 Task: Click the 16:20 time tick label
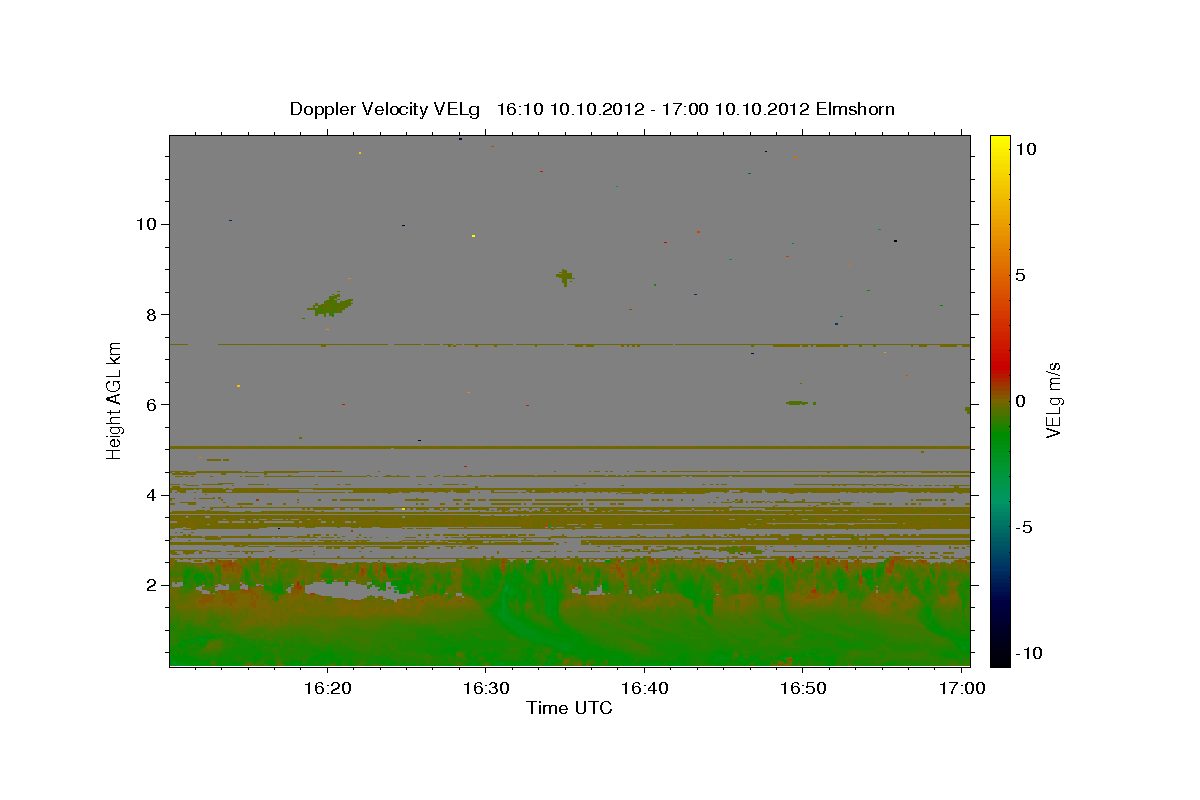(x=327, y=688)
